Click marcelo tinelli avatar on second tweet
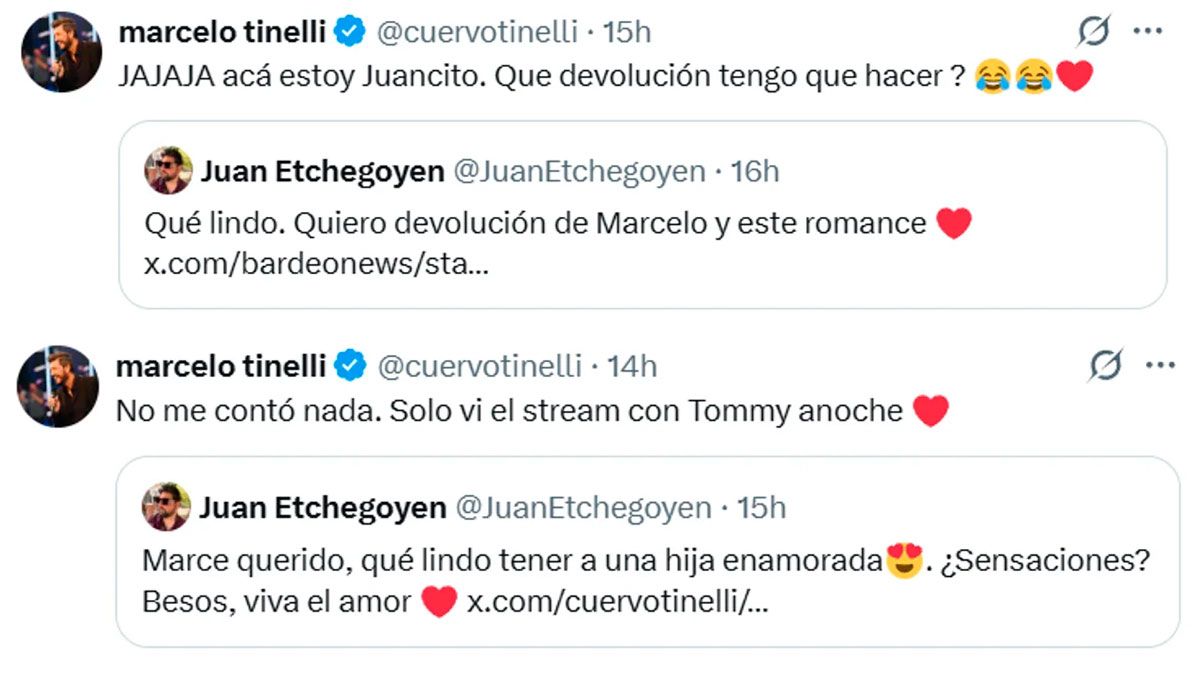 (58, 387)
